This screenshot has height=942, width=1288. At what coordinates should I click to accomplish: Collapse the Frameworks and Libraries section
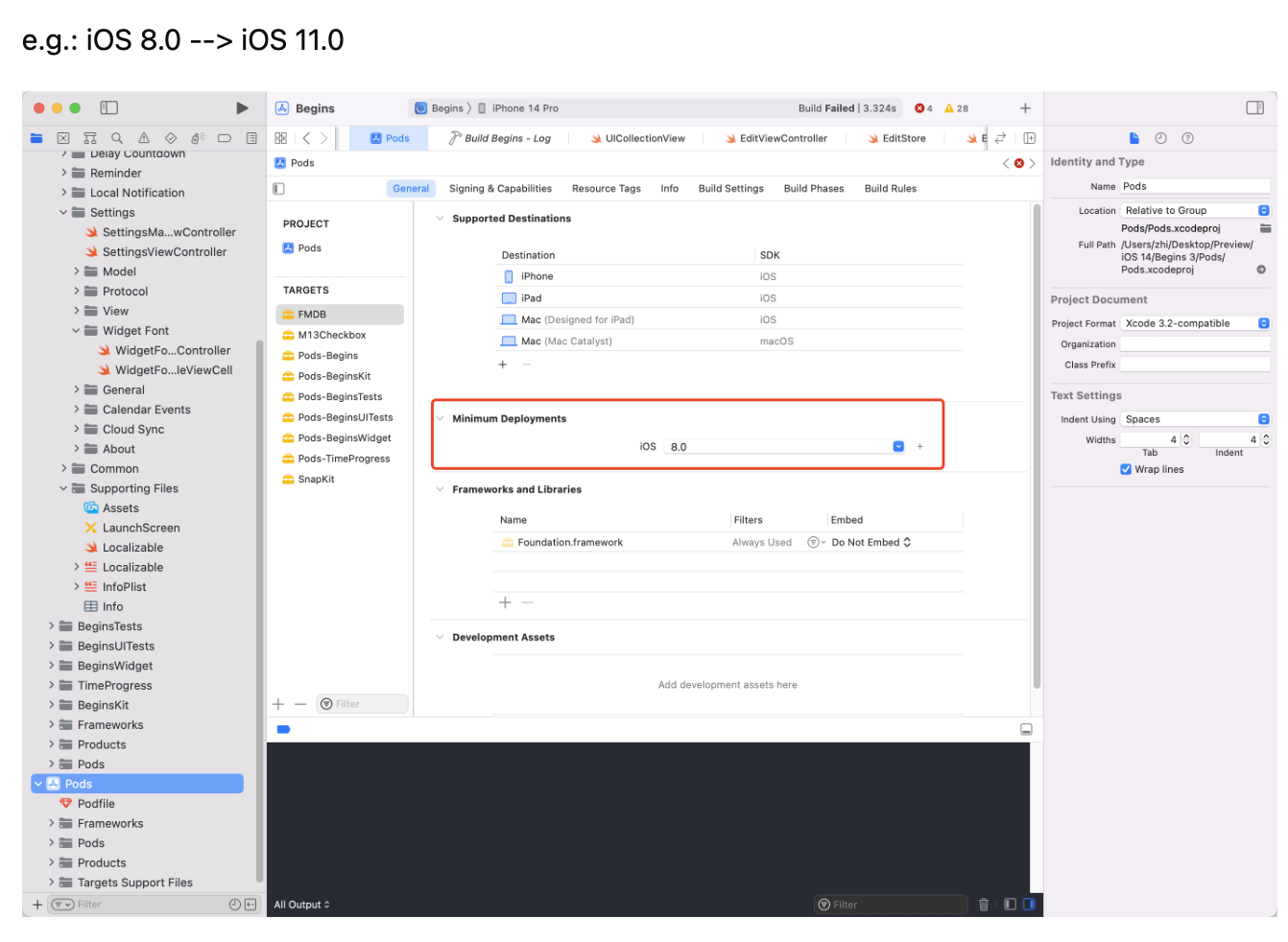(440, 489)
